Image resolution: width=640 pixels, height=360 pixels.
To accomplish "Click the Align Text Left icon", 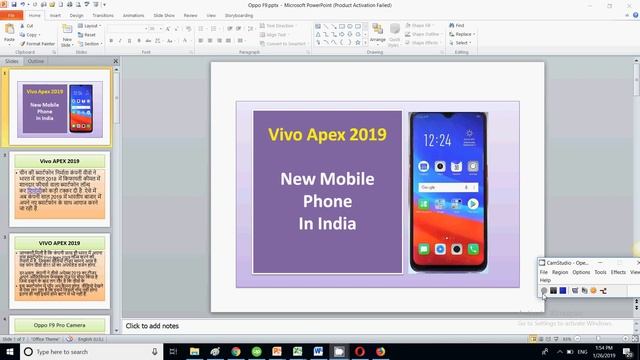I will pos(201,40).
